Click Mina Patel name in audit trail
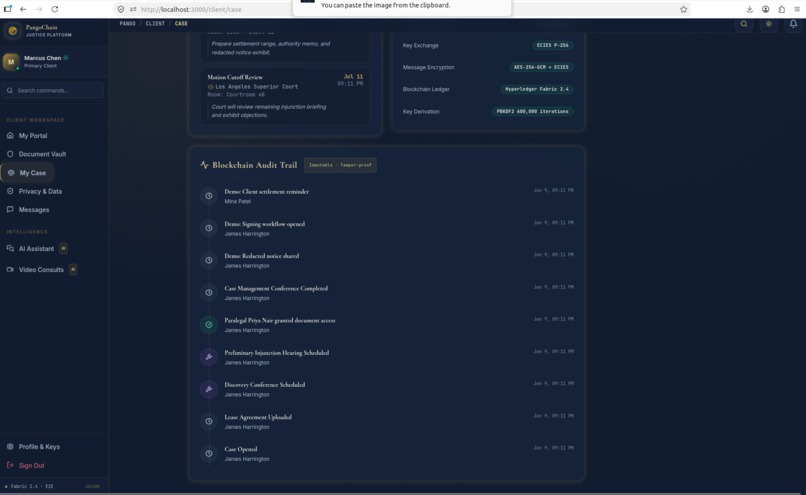806x495 pixels. click(237, 201)
